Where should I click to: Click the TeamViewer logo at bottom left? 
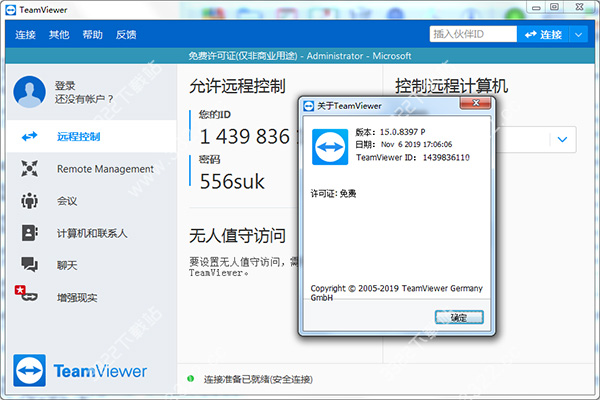tap(29, 370)
